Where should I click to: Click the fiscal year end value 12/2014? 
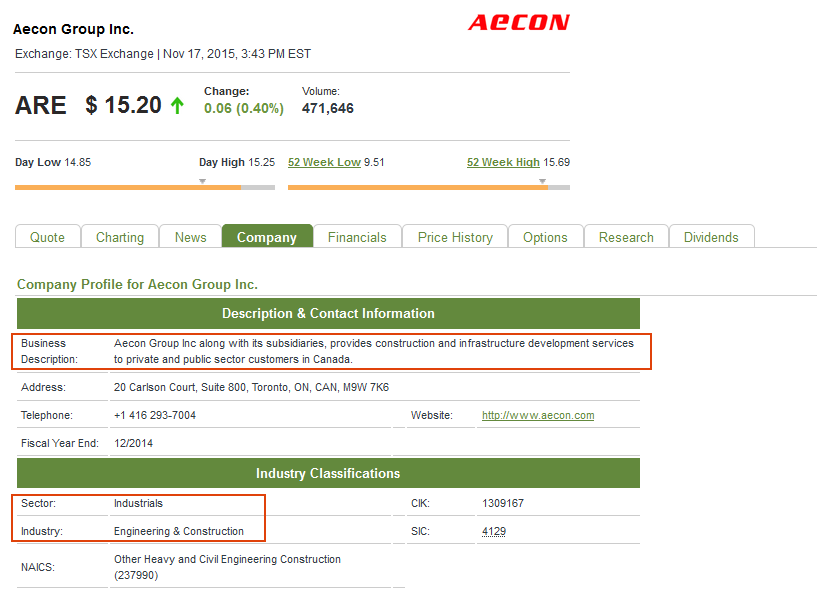134,443
